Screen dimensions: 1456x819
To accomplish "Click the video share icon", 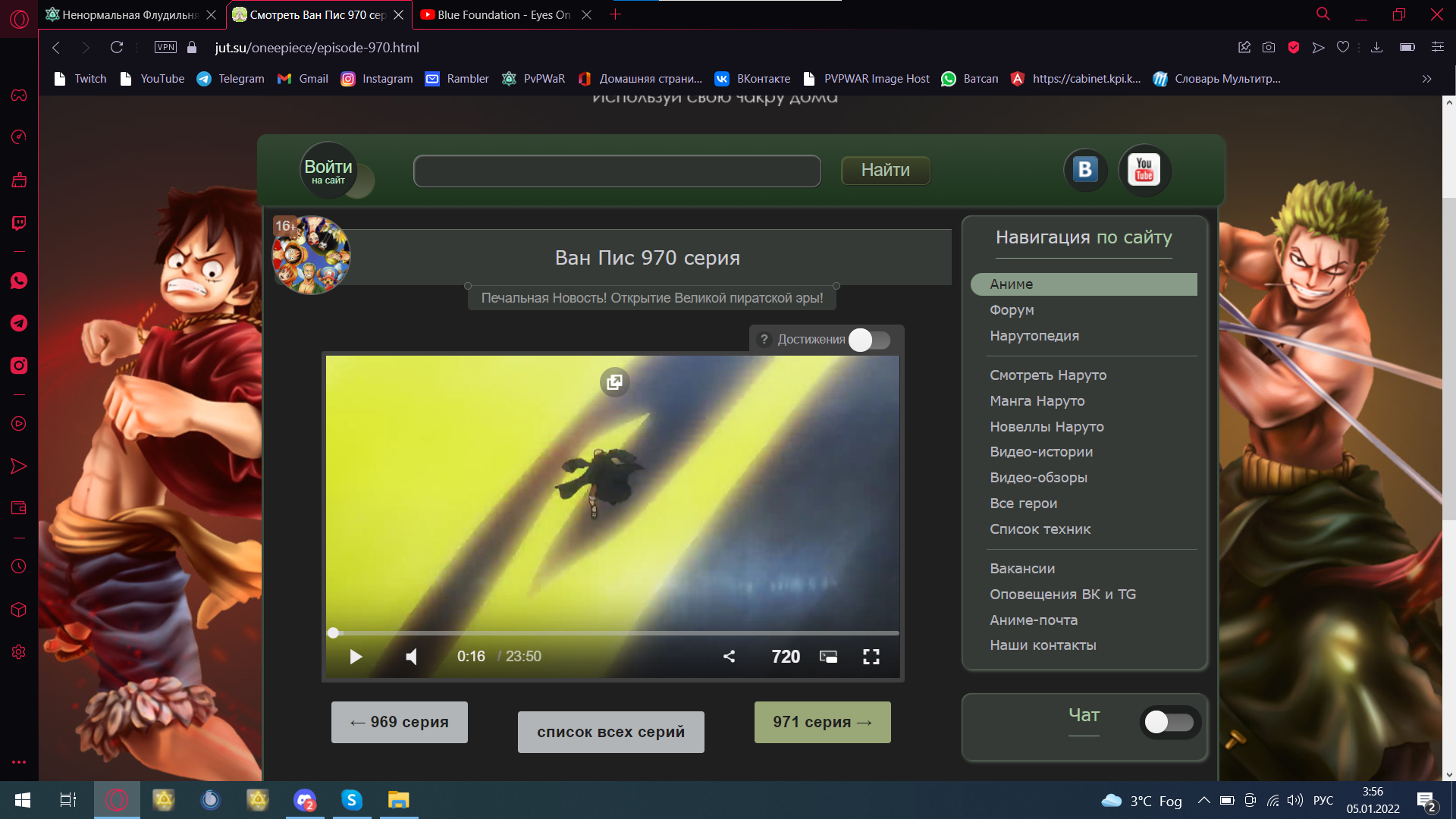I will [x=729, y=657].
